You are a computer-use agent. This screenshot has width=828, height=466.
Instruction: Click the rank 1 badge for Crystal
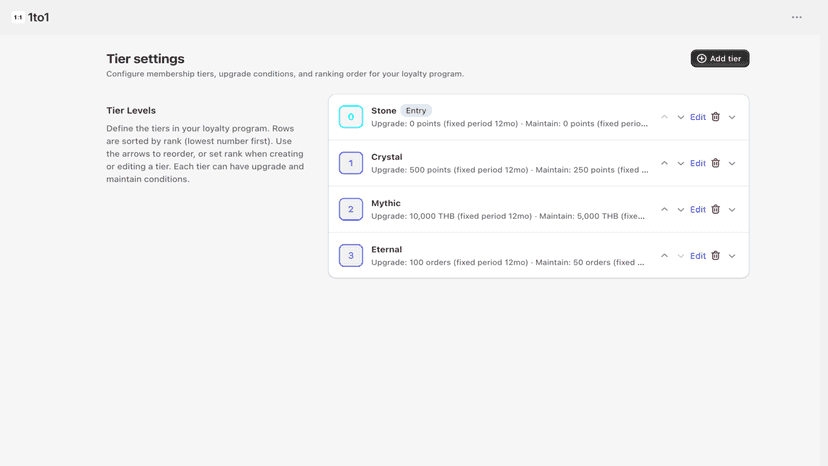pyautogui.click(x=351, y=163)
